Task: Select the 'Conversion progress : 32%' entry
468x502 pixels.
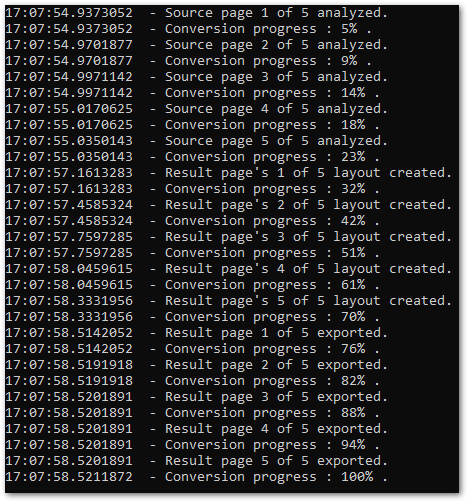Action: pos(192,189)
